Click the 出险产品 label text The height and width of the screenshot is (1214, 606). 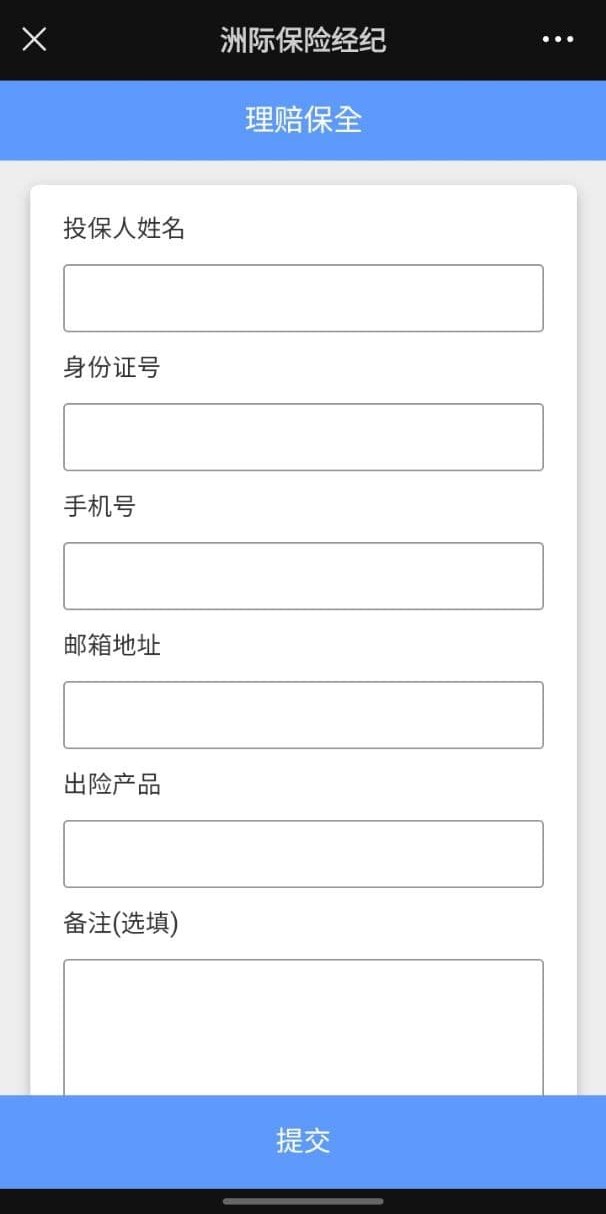click(x=112, y=784)
